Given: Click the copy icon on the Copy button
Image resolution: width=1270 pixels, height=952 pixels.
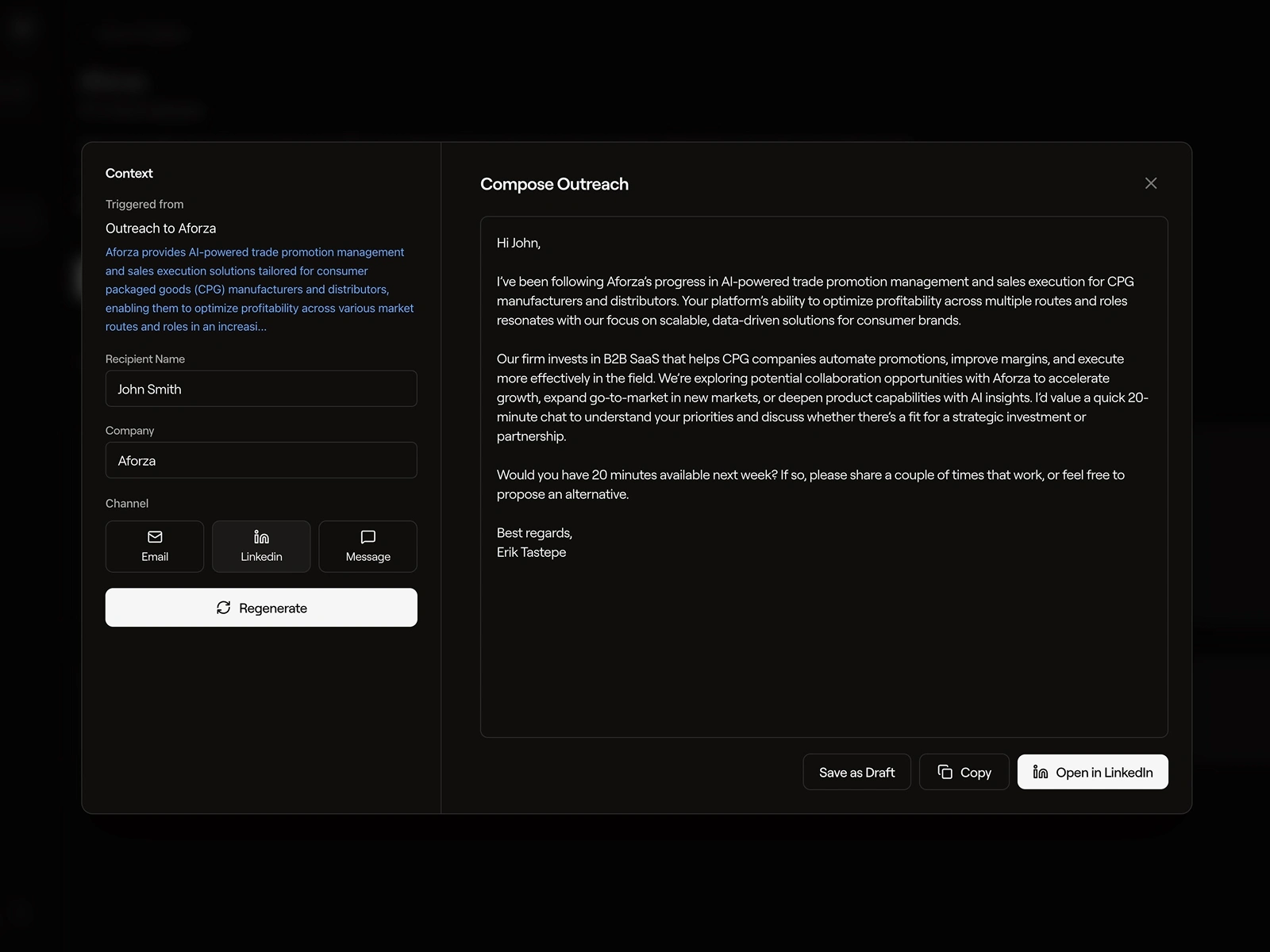Looking at the screenshot, I should tap(944, 771).
